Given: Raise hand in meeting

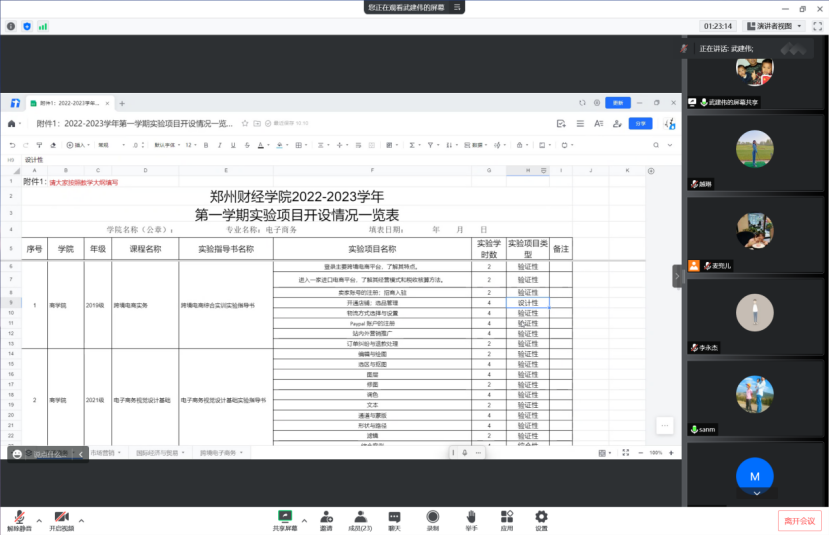Looking at the screenshot, I should [x=471, y=520].
